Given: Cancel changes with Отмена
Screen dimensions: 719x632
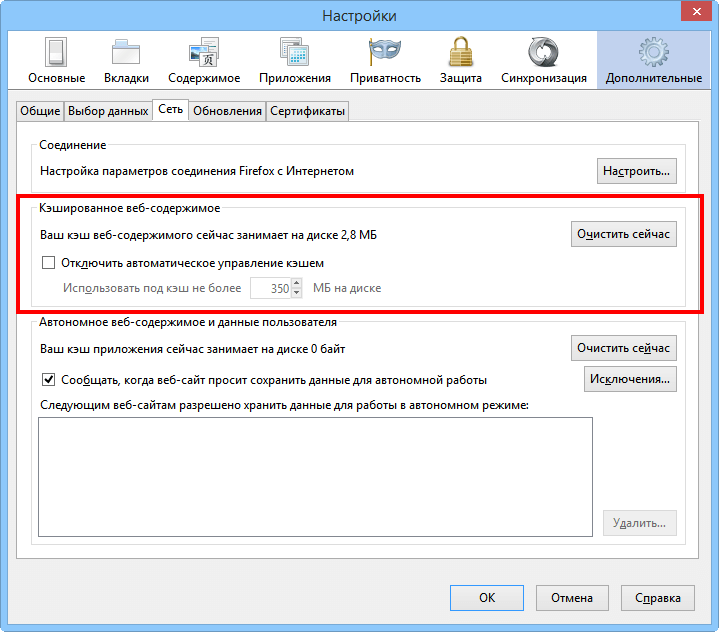Looking at the screenshot, I should tap(572, 598).
